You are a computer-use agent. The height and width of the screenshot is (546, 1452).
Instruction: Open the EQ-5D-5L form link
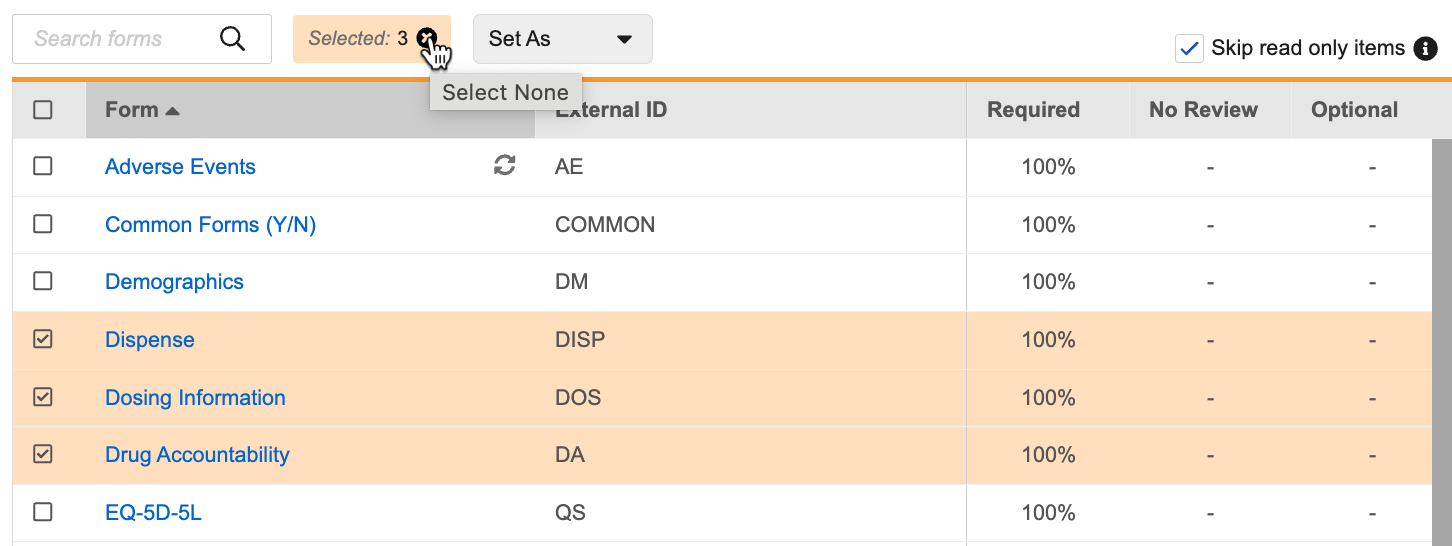pyautogui.click(x=153, y=513)
